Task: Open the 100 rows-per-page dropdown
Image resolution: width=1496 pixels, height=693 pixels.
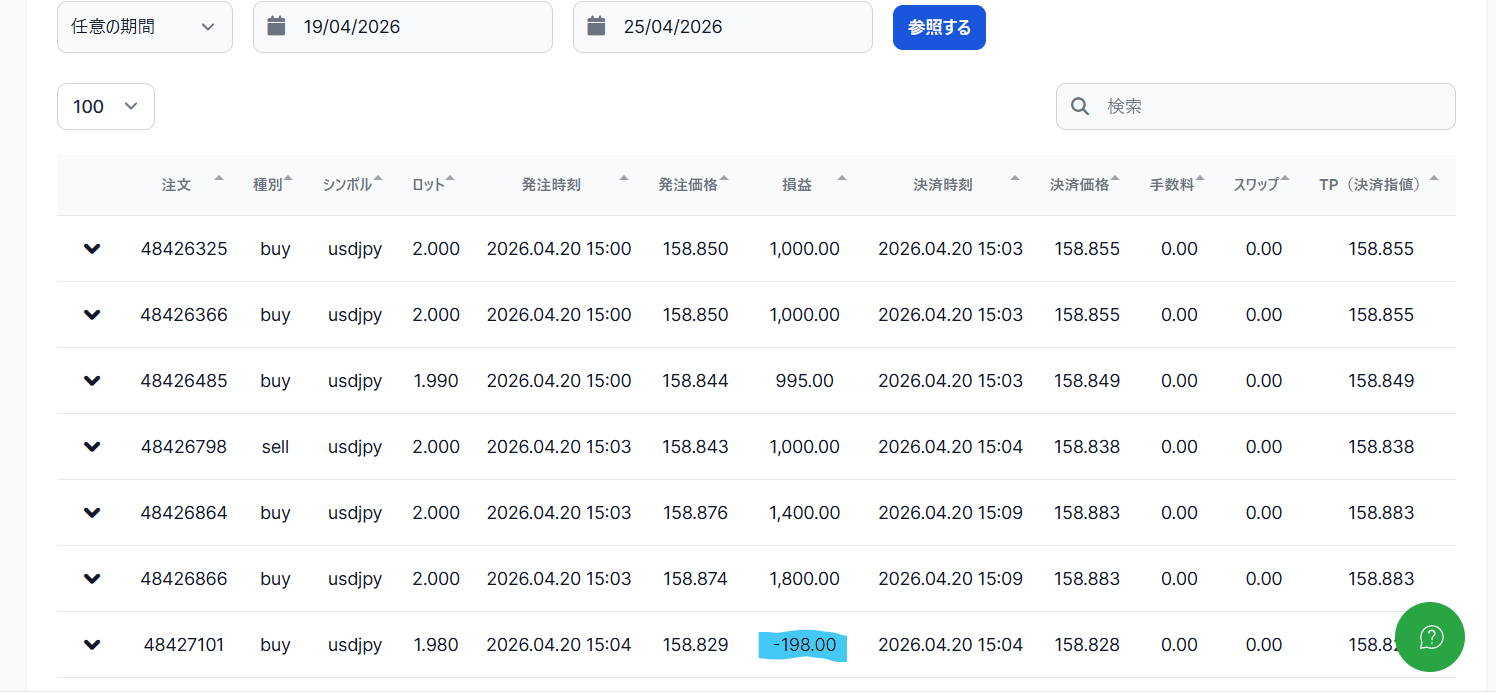Action: coord(106,106)
